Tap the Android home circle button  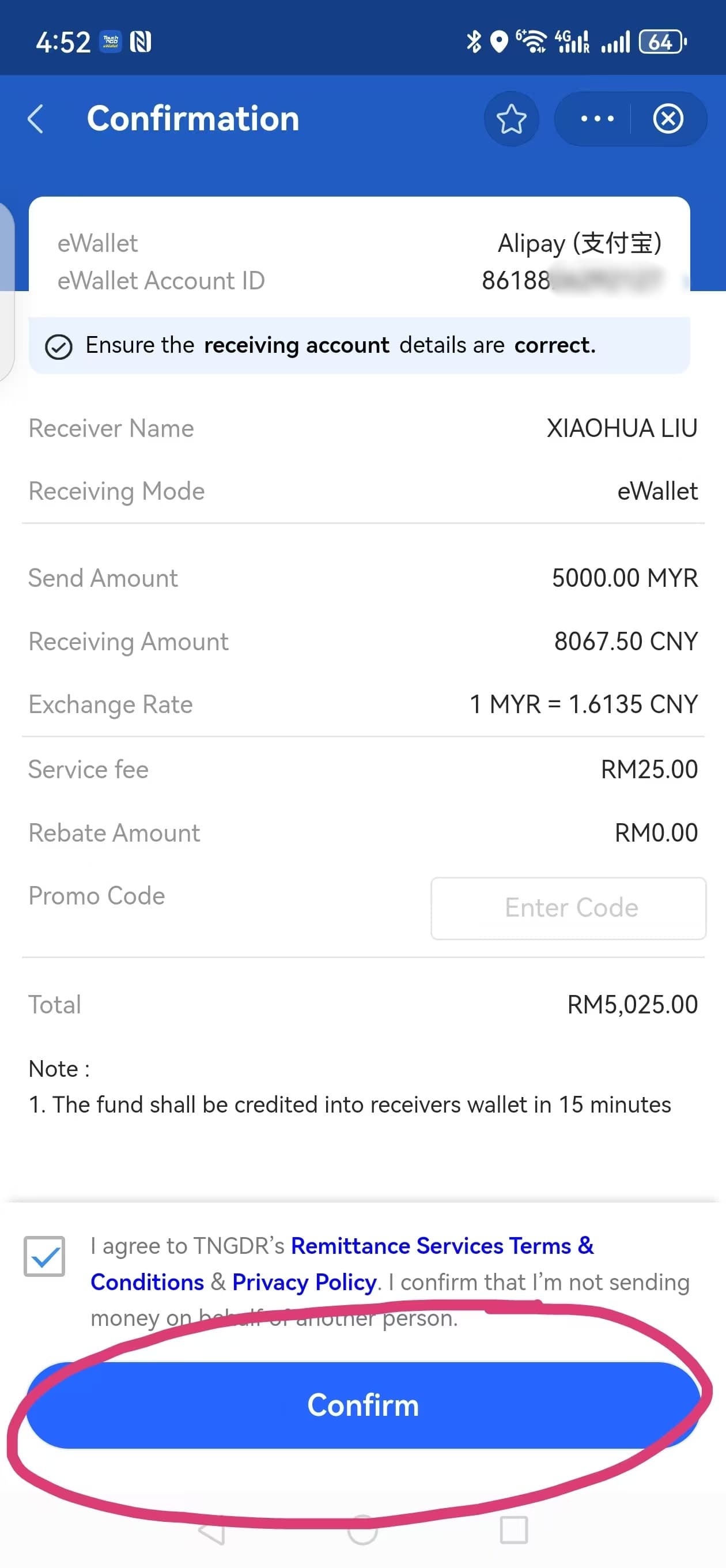coord(362,1529)
